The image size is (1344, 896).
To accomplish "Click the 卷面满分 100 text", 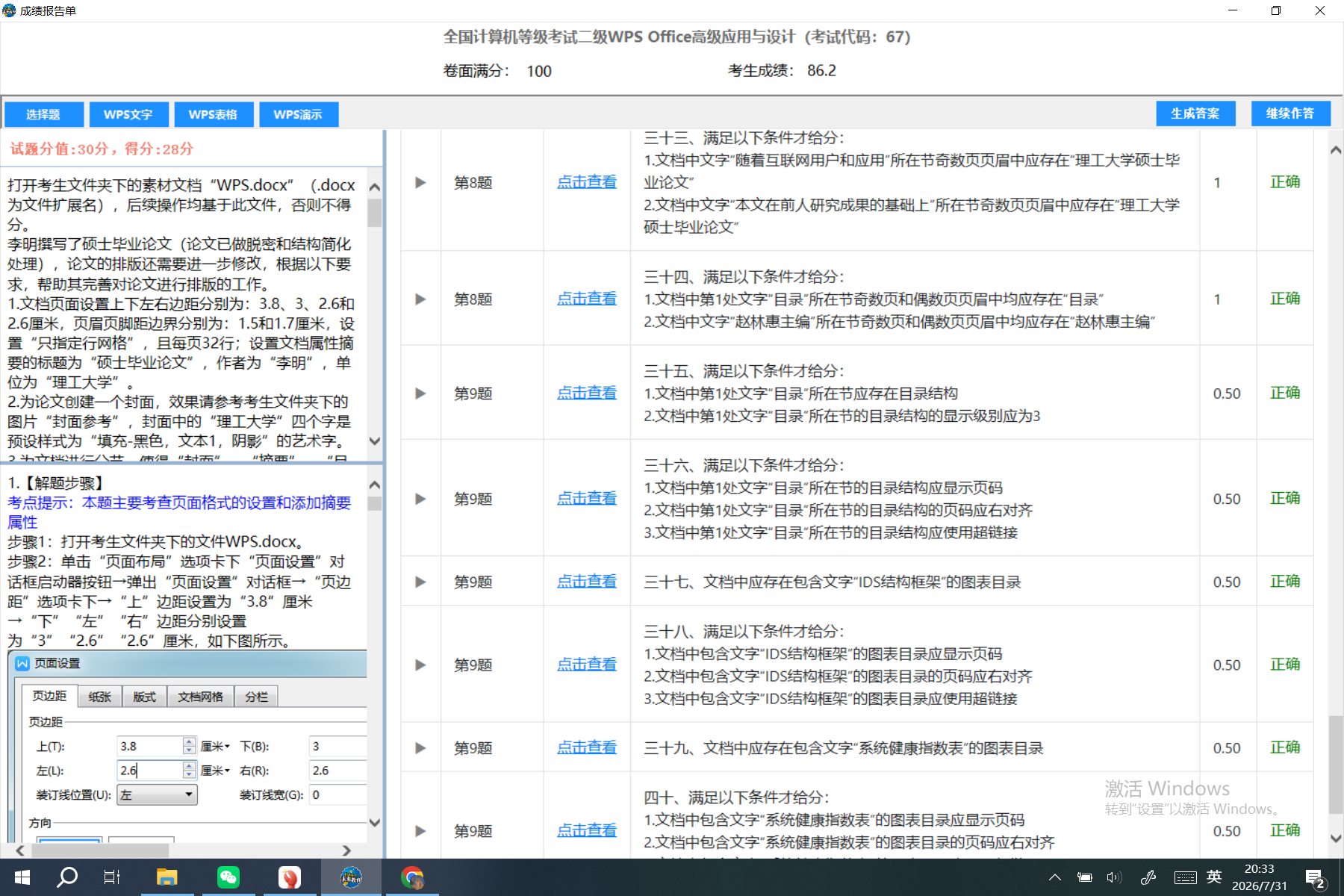I will coord(497,71).
